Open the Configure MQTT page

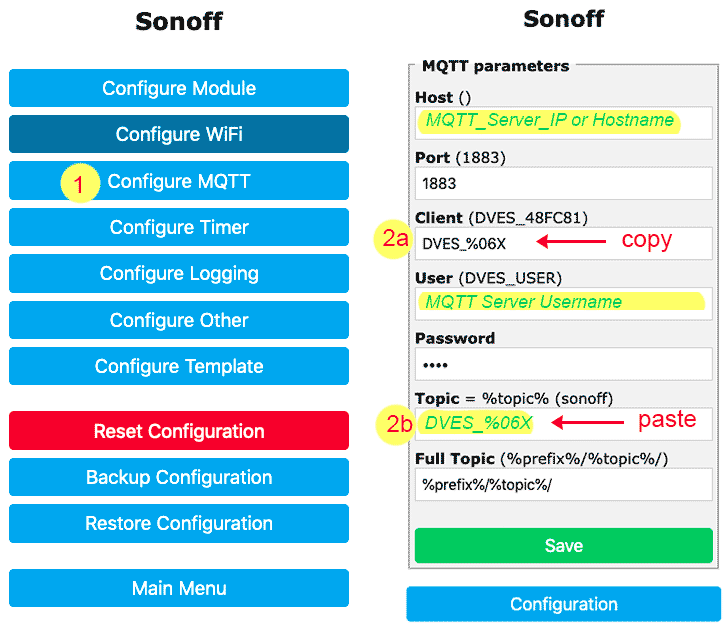[x=178, y=181]
